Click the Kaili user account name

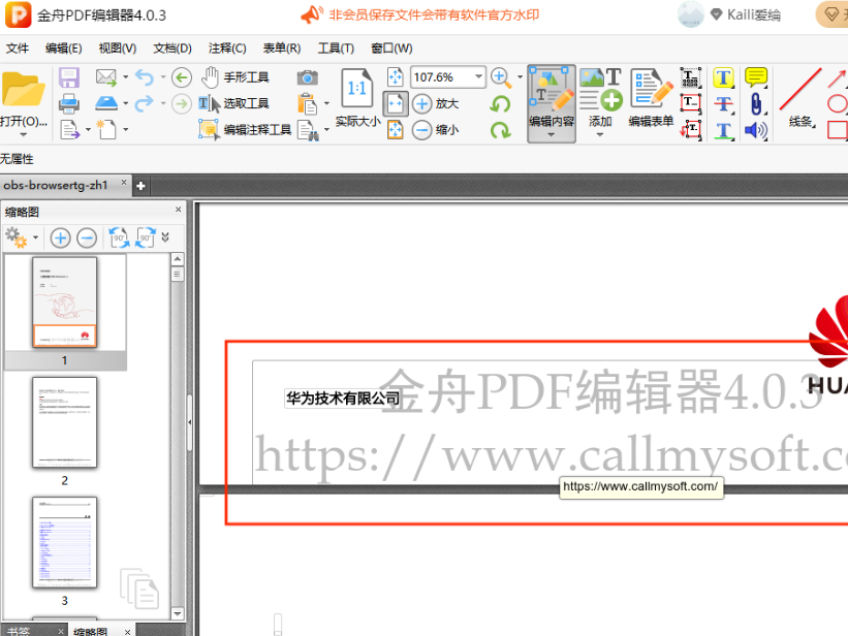(x=753, y=15)
